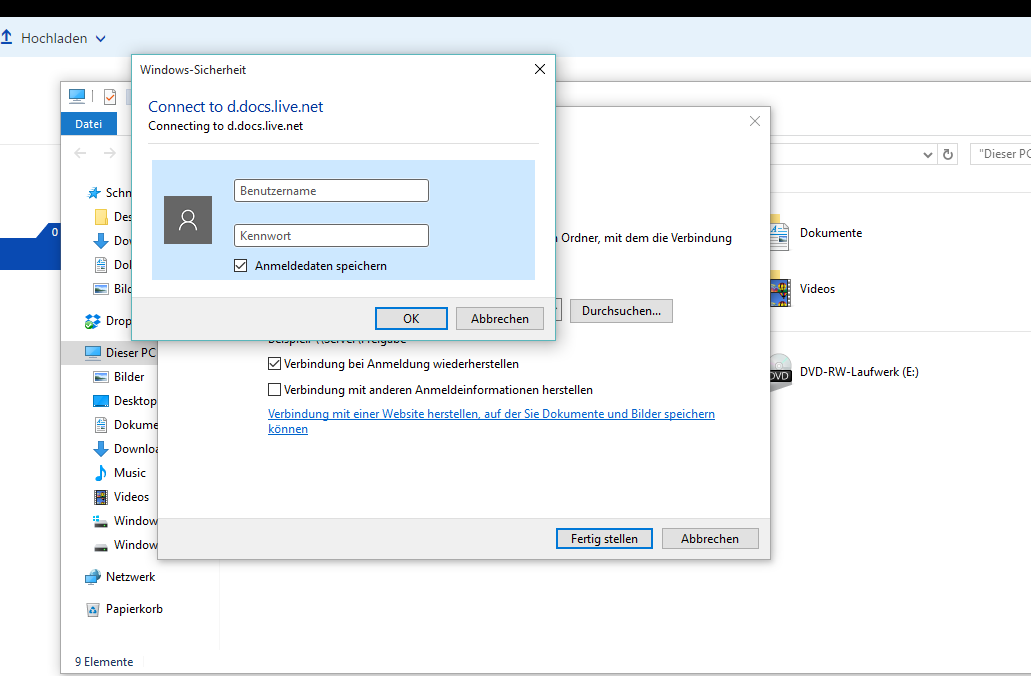Image resolution: width=1031 pixels, height=676 pixels.
Task: Click the Downloads arrow icon under Dieser PC
Action: [101, 449]
